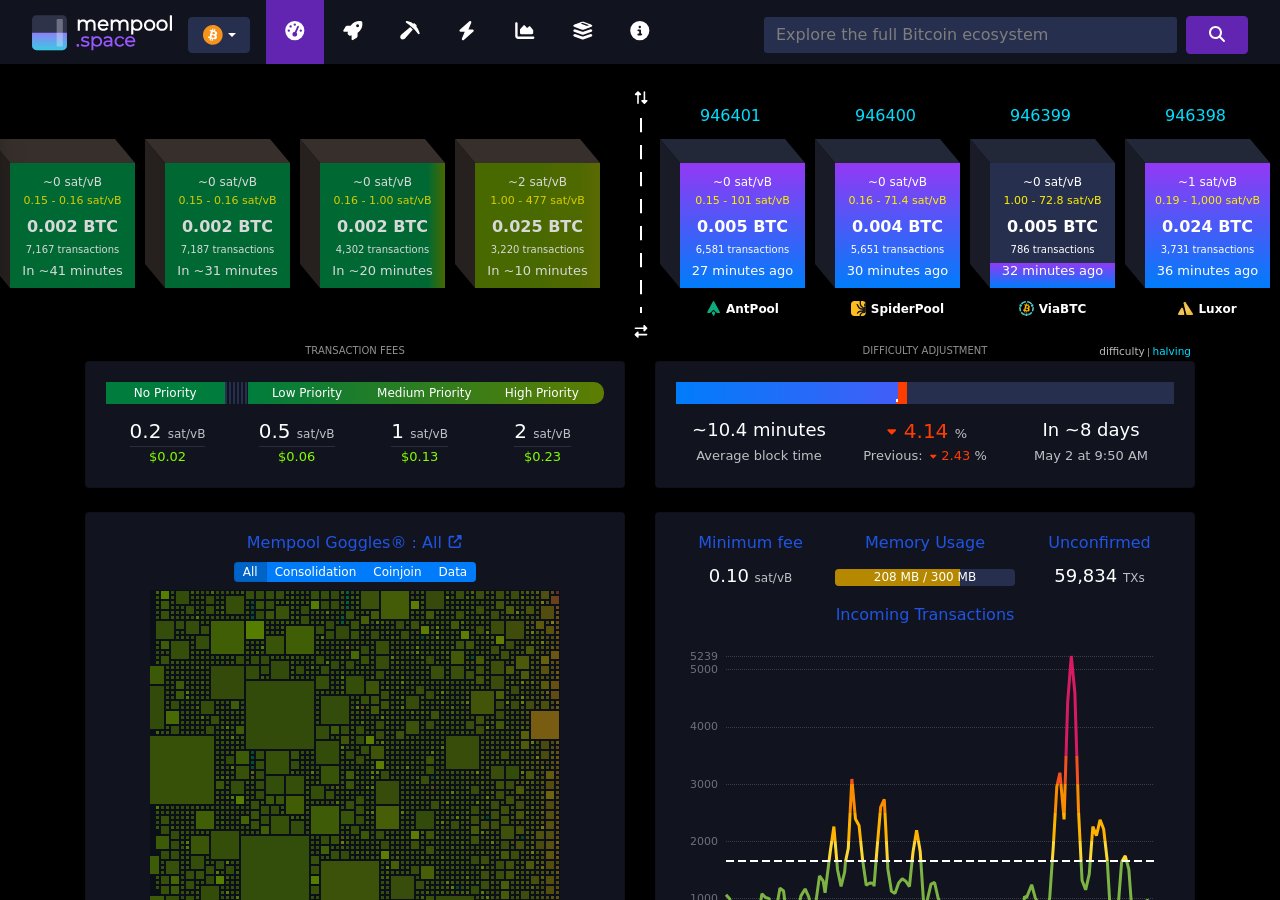Click the Memory Usage progress bar
This screenshot has height=900, width=1280.
tap(924, 577)
